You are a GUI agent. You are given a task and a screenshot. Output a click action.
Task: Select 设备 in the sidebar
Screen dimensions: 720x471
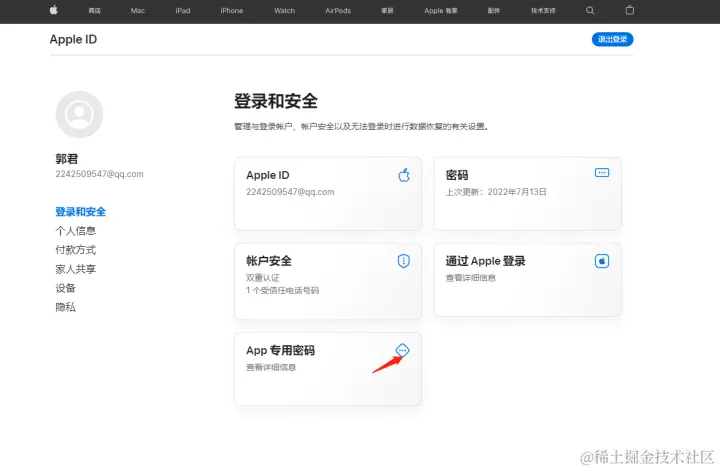(x=65, y=288)
